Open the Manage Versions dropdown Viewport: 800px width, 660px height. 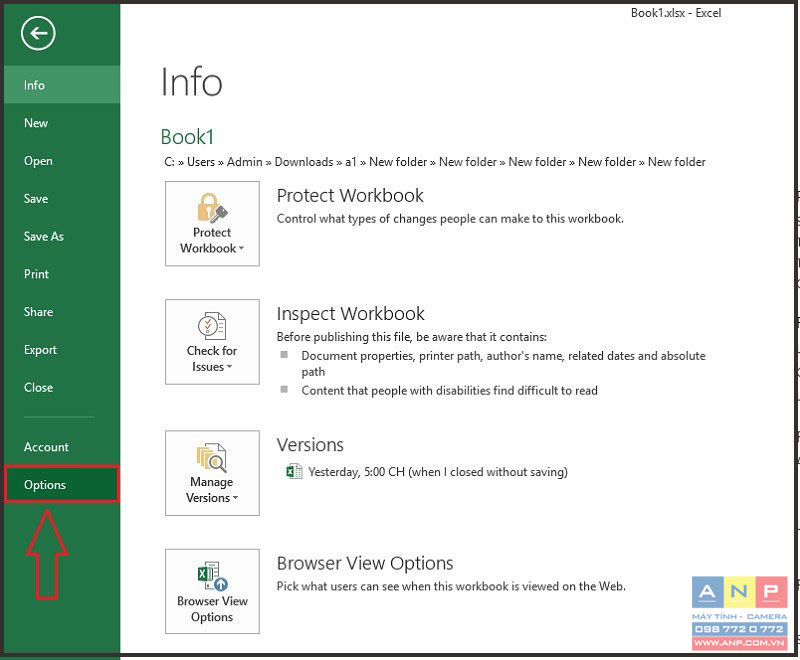coord(212,473)
